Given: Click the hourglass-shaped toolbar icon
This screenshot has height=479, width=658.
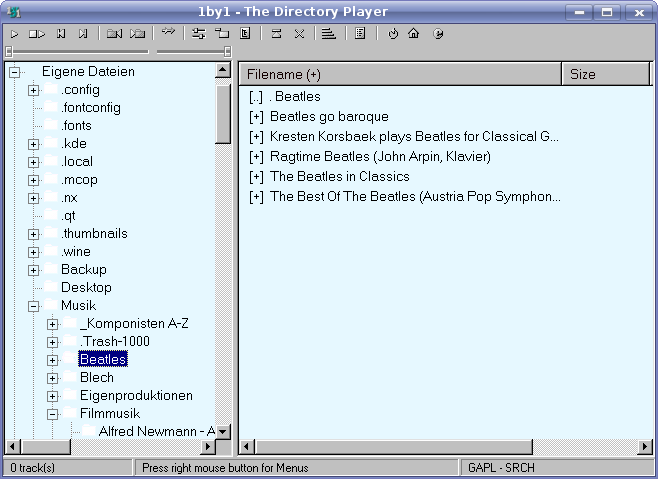Looking at the screenshot, I should pyautogui.click(x=276, y=34).
